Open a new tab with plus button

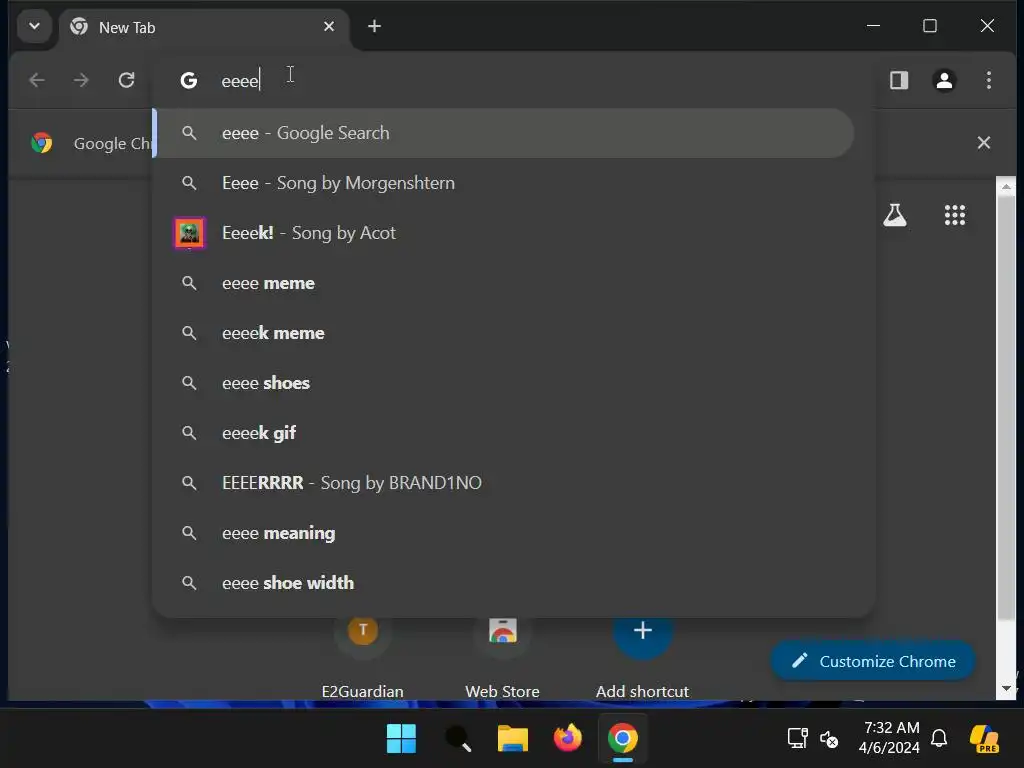(374, 26)
